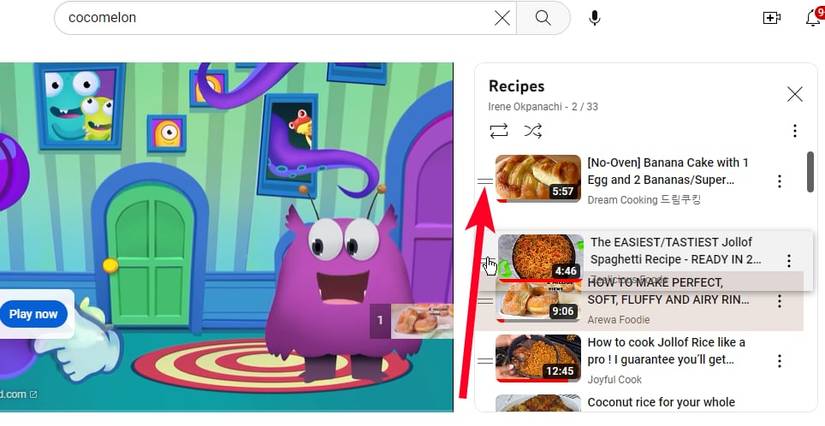Open the Jollof Spaghetti video thumbnail

[540, 258]
